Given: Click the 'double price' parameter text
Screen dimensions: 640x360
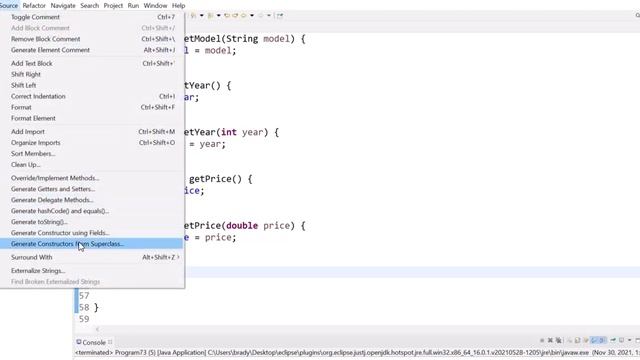Looking at the screenshot, I should click(x=258, y=226).
